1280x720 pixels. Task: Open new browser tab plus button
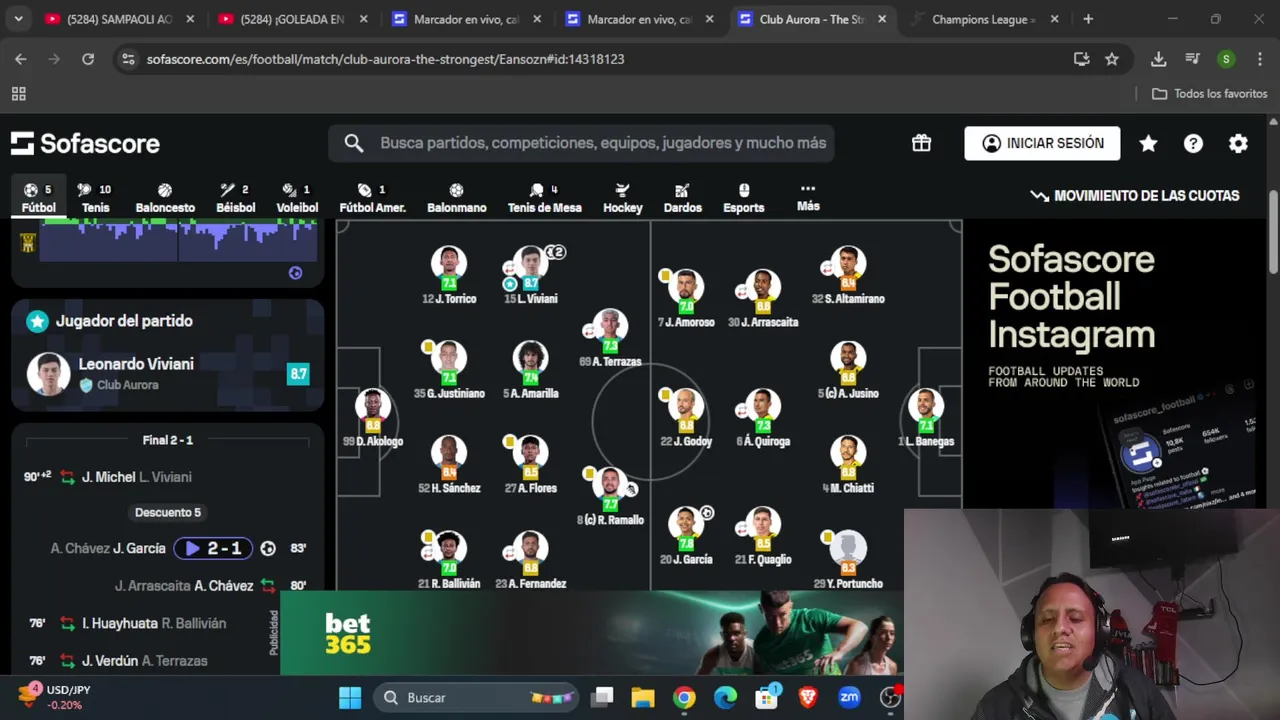tap(1088, 19)
